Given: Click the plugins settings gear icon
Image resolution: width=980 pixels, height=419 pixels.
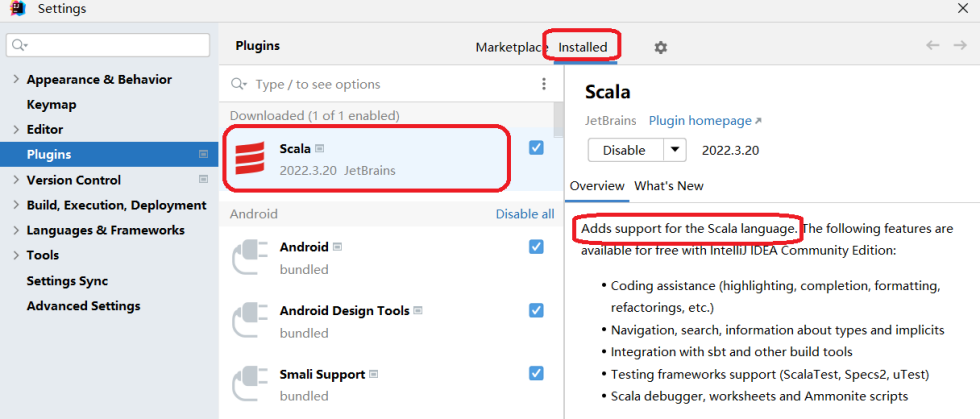Looking at the screenshot, I should tap(660, 47).
